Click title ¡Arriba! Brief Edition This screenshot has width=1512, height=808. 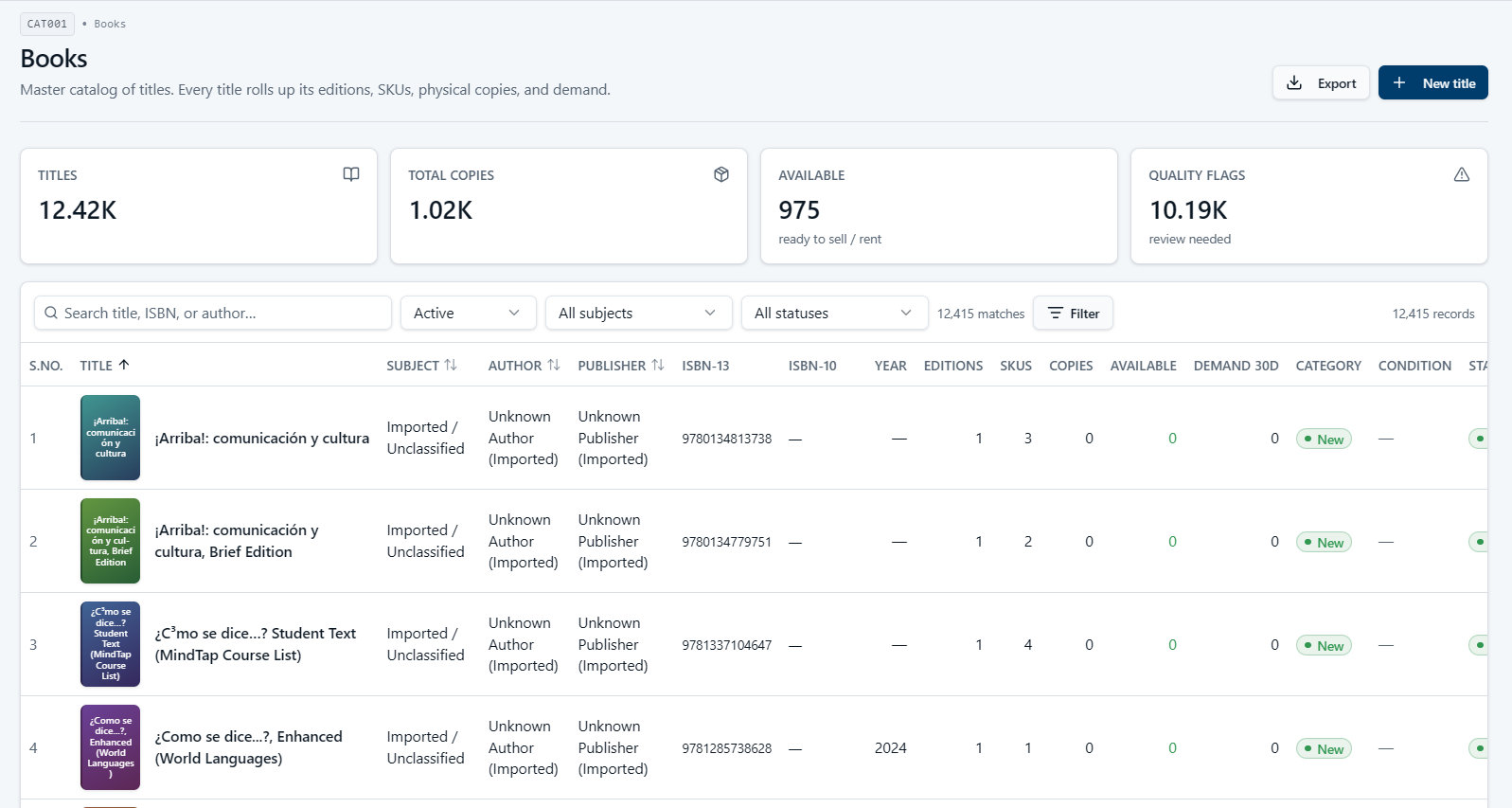(x=237, y=541)
